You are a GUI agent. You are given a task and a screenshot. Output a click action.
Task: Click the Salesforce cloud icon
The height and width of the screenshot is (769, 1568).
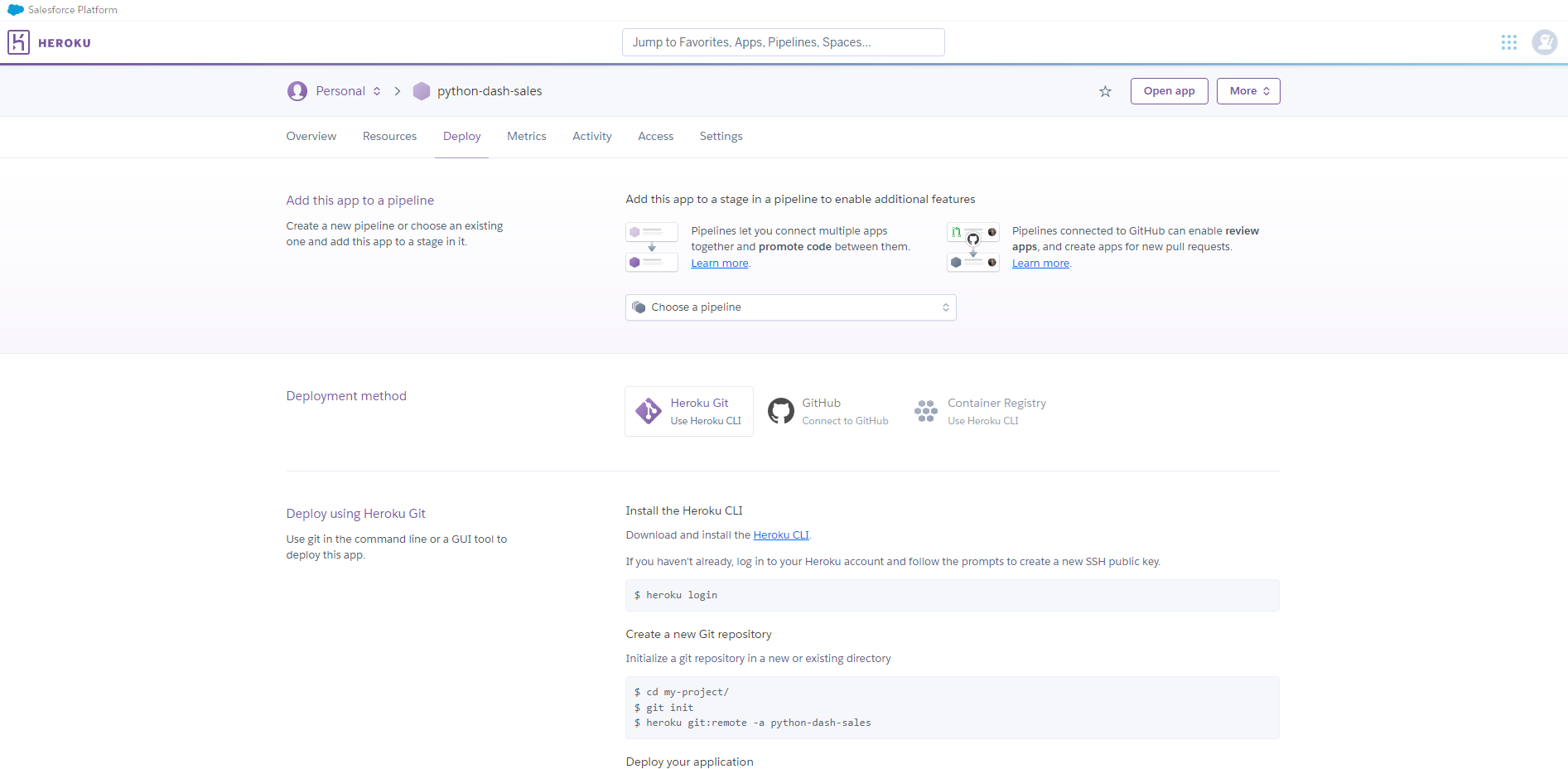(16, 10)
